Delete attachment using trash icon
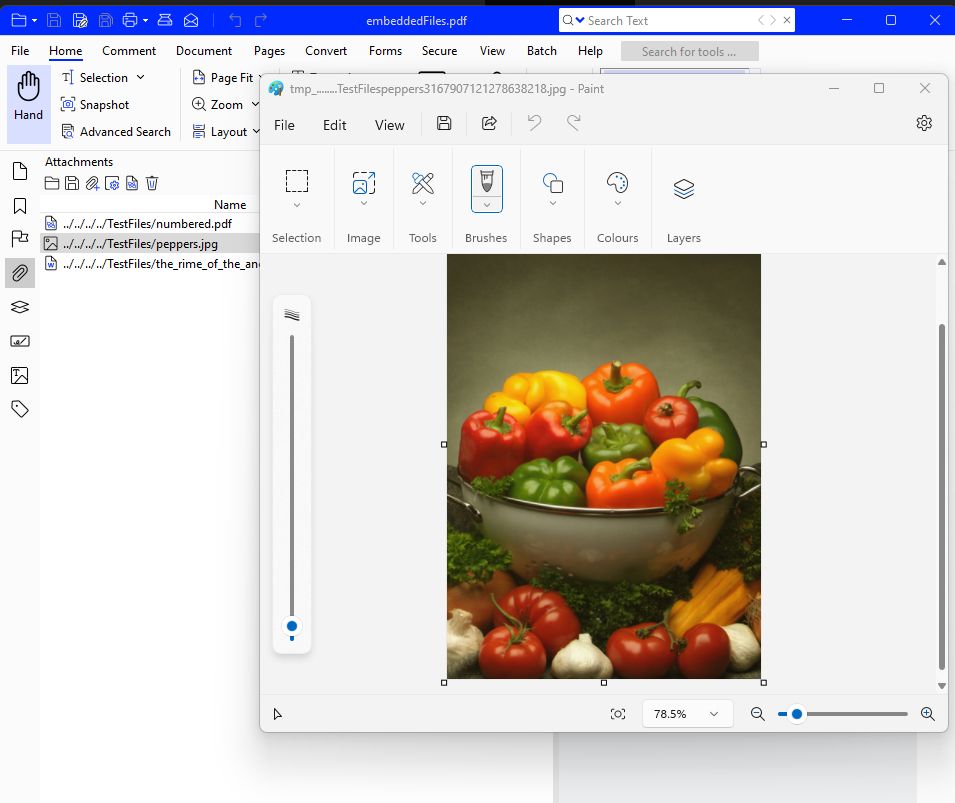The width and height of the screenshot is (955, 803). tap(152, 183)
